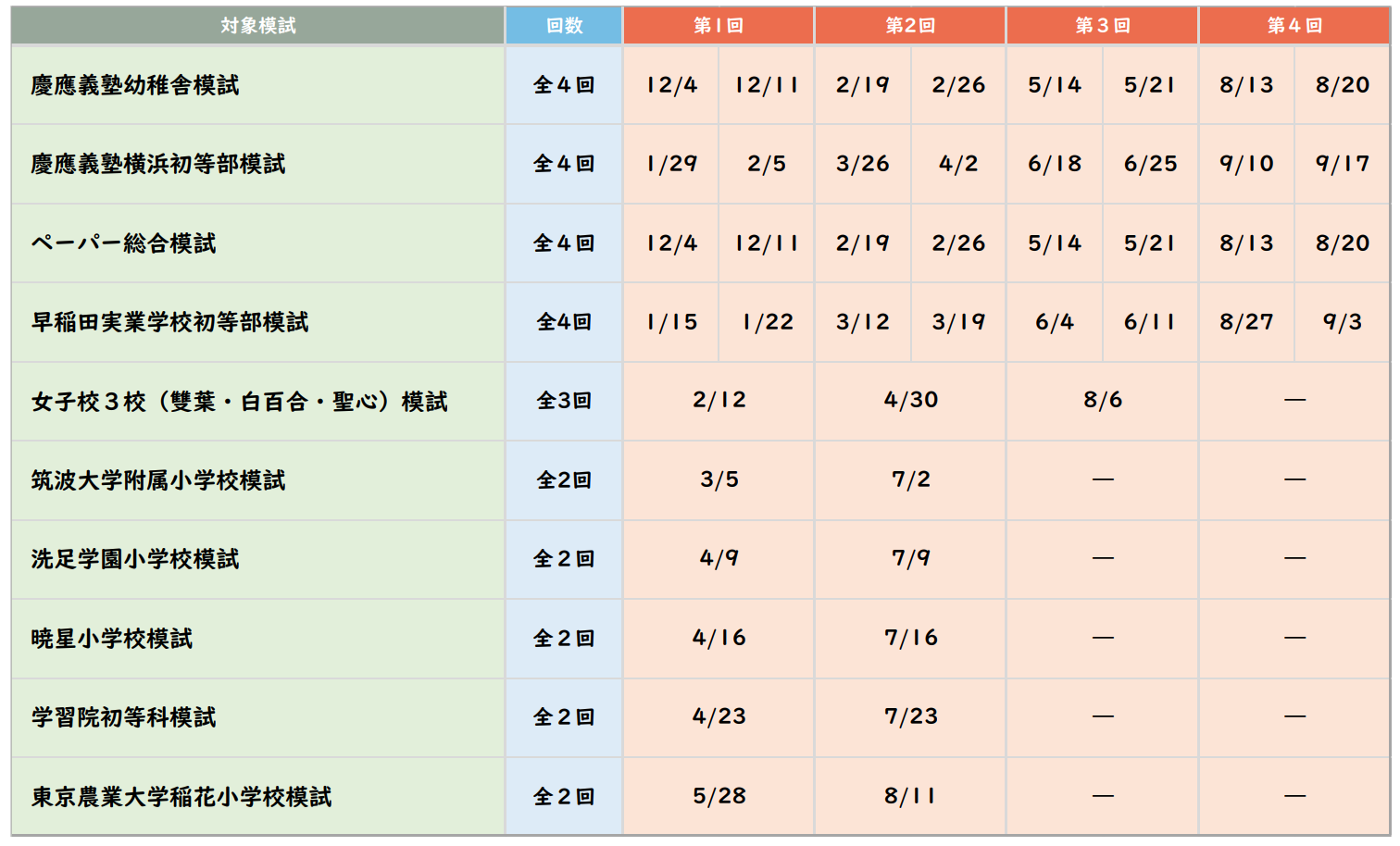The width and height of the screenshot is (1400, 846).
Task: Select the 洗足学園小学校模試 row label
Action: point(135,559)
